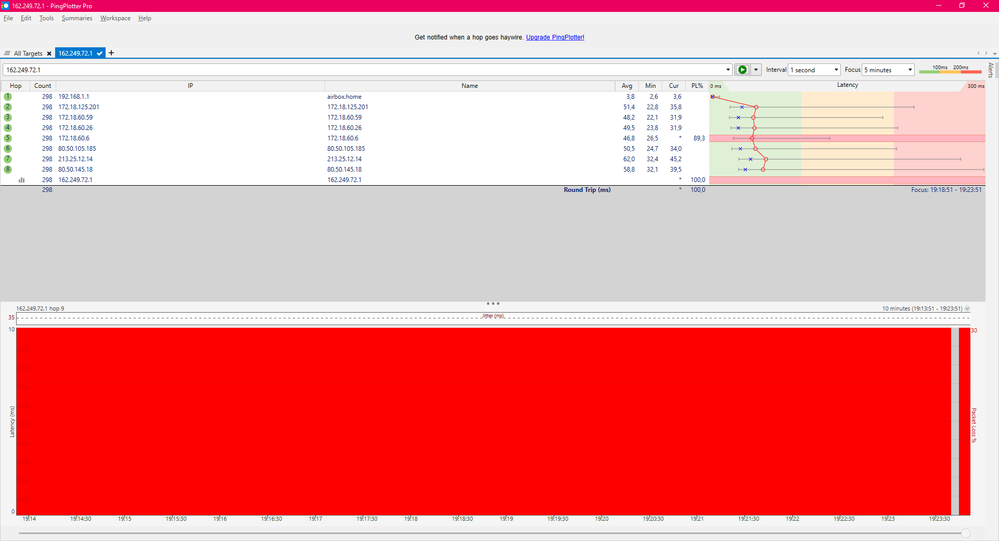
Task: Click hop 5 green status icon
Action: point(8,138)
